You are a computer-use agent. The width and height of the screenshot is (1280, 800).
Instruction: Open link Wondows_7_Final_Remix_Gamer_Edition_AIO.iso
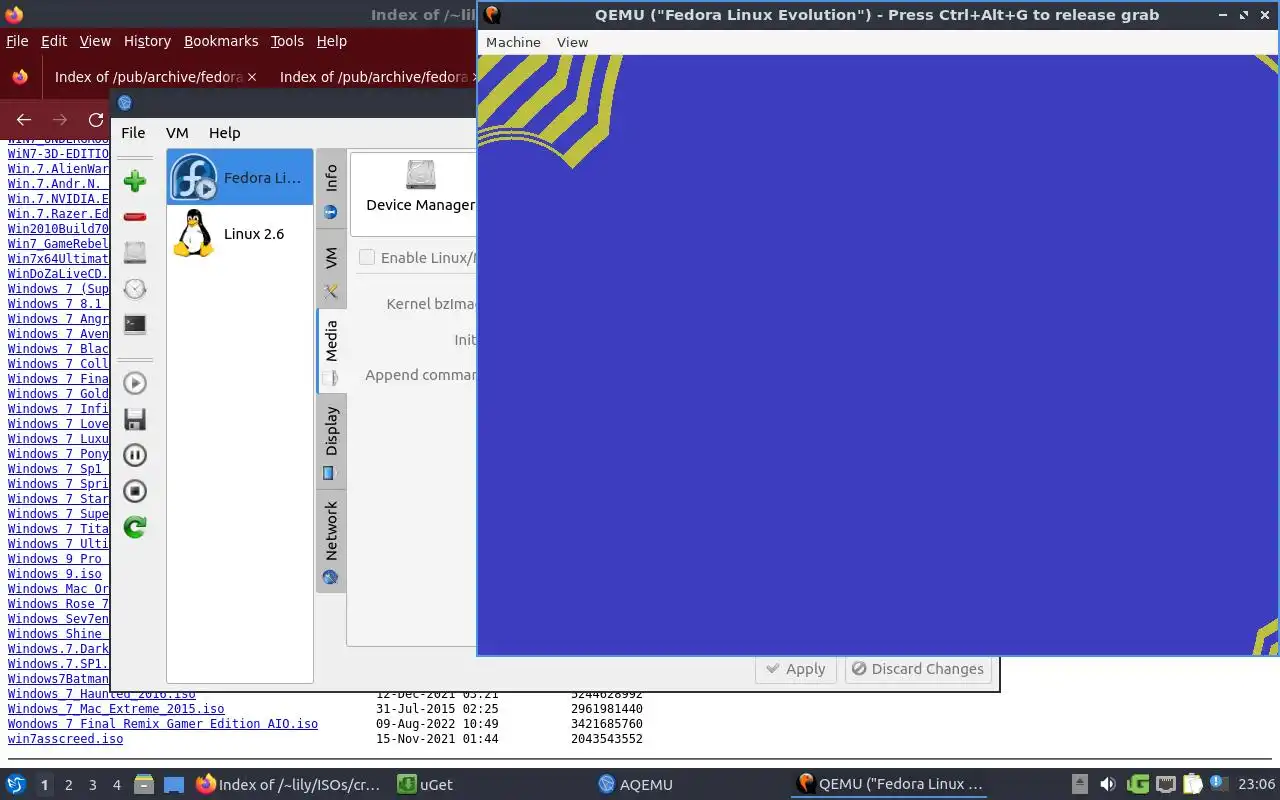[163, 723]
